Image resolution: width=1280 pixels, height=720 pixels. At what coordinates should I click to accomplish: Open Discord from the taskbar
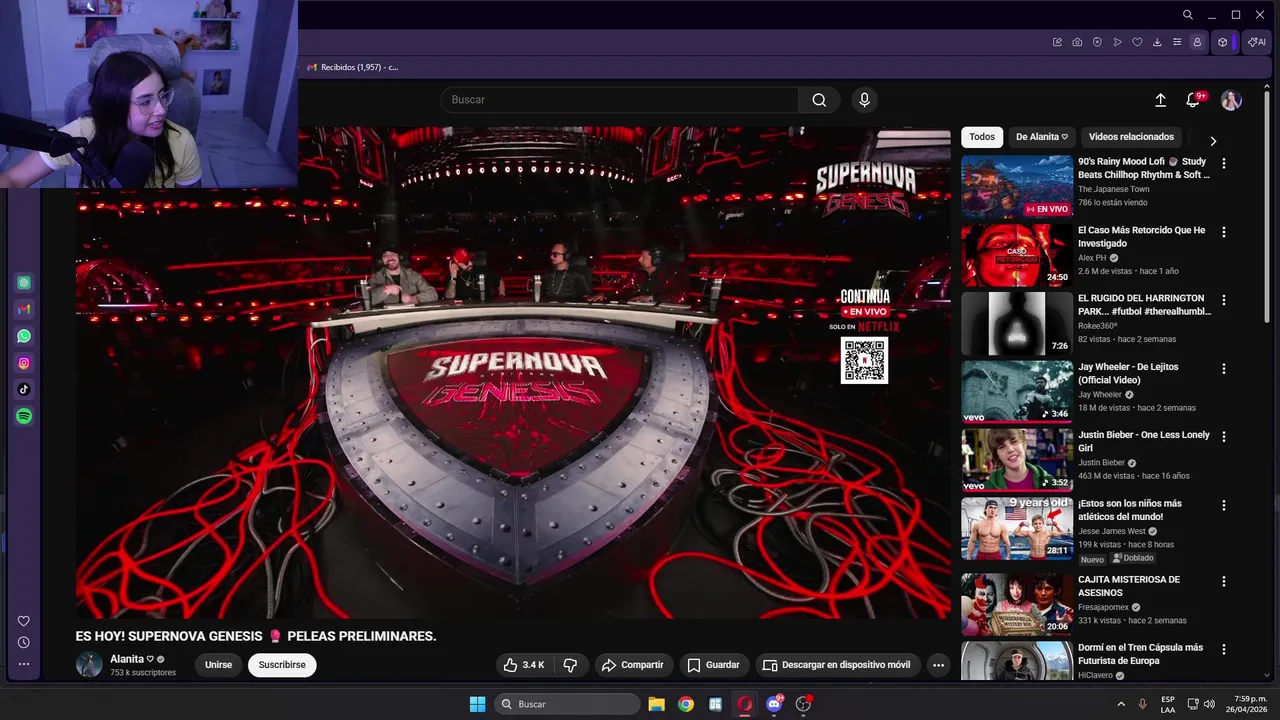(x=774, y=704)
